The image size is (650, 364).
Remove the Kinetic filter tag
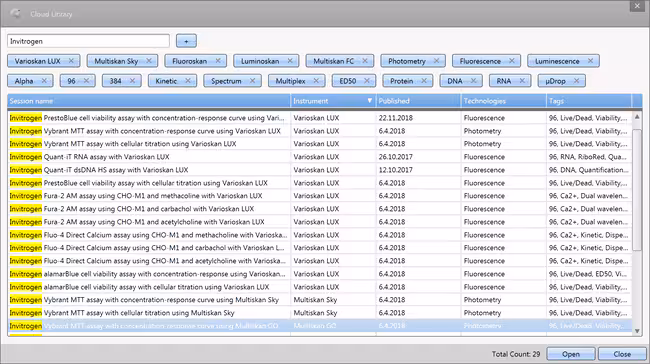pos(188,81)
